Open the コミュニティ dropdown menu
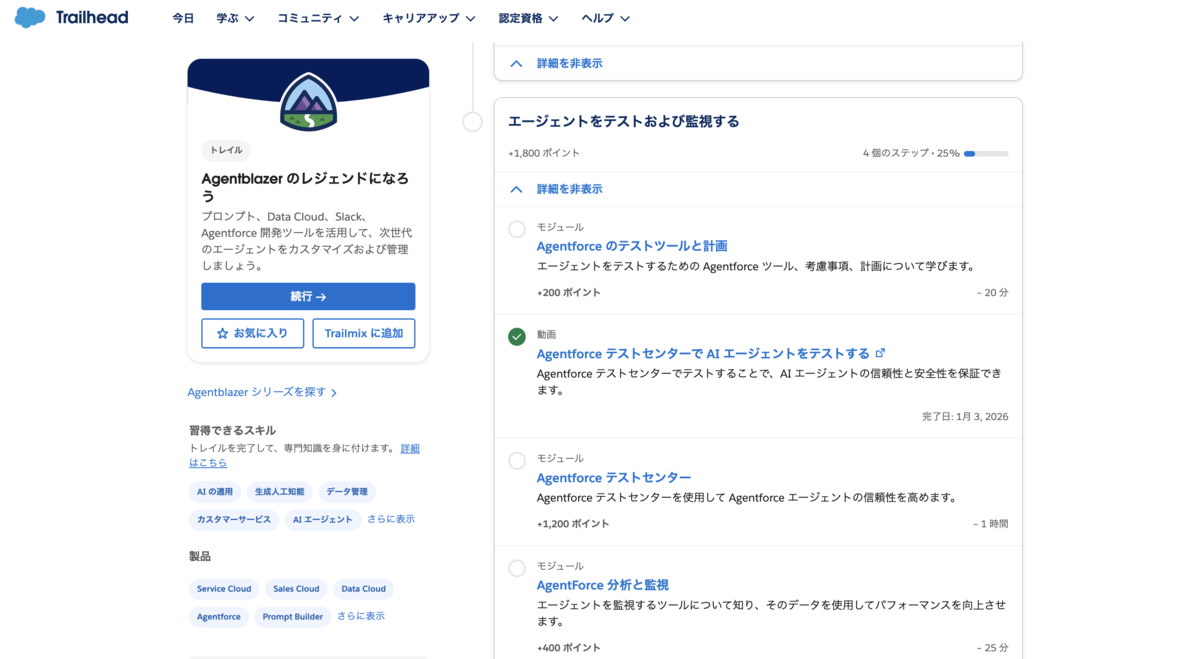Viewport: 1200px width, 659px height. click(318, 18)
